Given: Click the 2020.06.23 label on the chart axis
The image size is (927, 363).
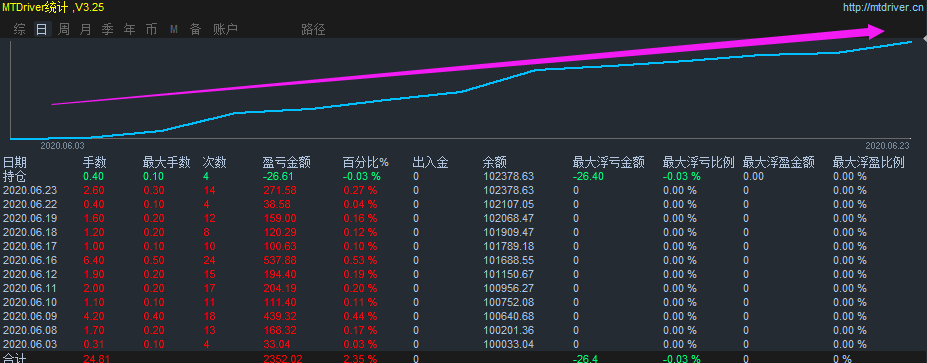Looking at the screenshot, I should pyautogui.click(x=887, y=145).
